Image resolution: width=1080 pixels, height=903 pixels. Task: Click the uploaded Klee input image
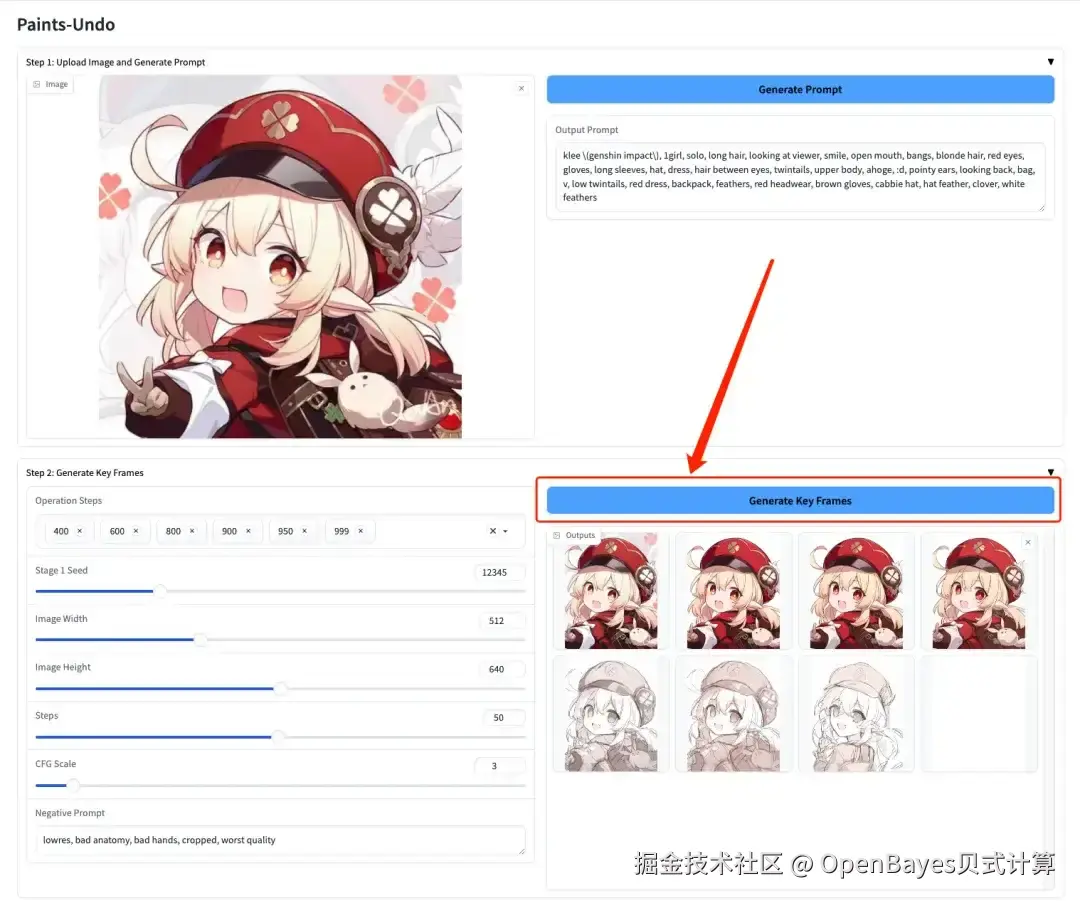[280, 256]
